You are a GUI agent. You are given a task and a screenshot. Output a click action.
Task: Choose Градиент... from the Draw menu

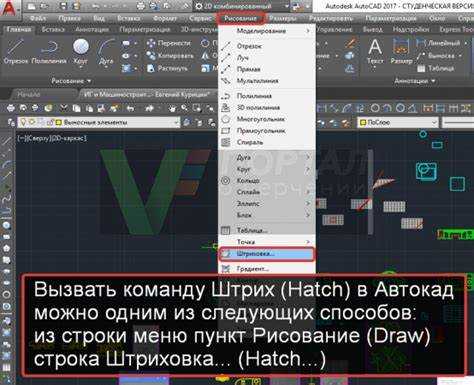267,268
